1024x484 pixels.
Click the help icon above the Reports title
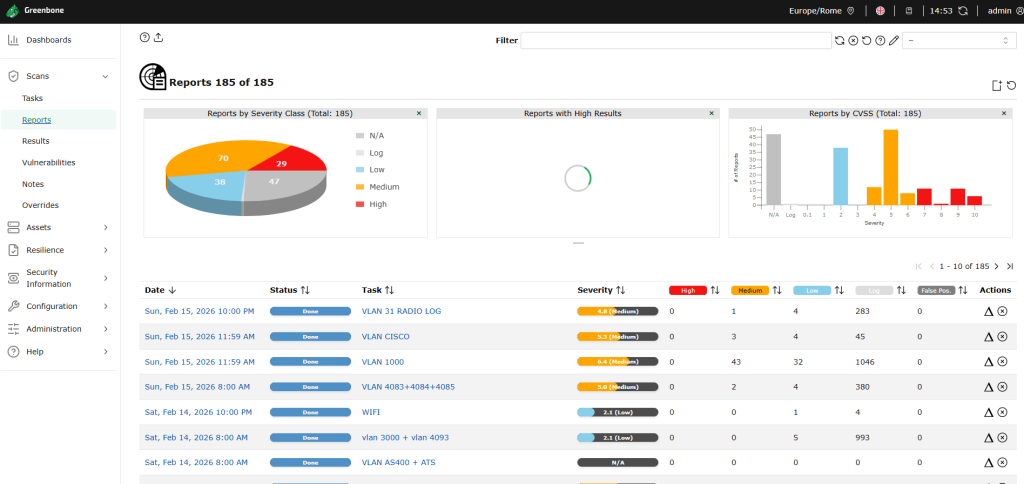point(145,37)
